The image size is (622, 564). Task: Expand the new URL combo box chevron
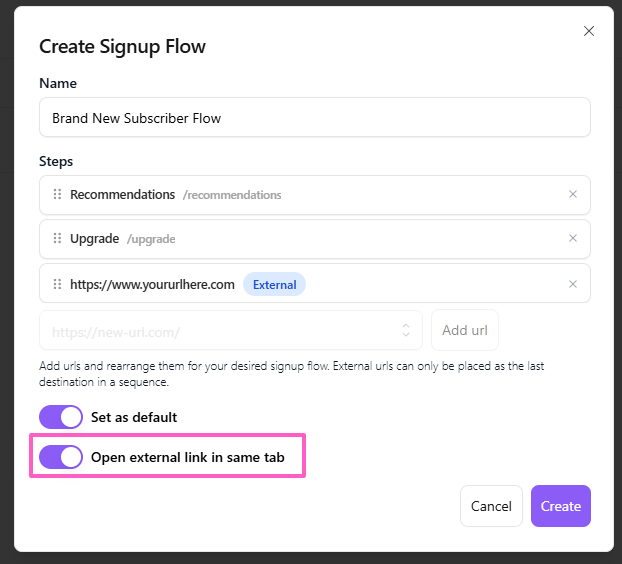click(x=407, y=329)
